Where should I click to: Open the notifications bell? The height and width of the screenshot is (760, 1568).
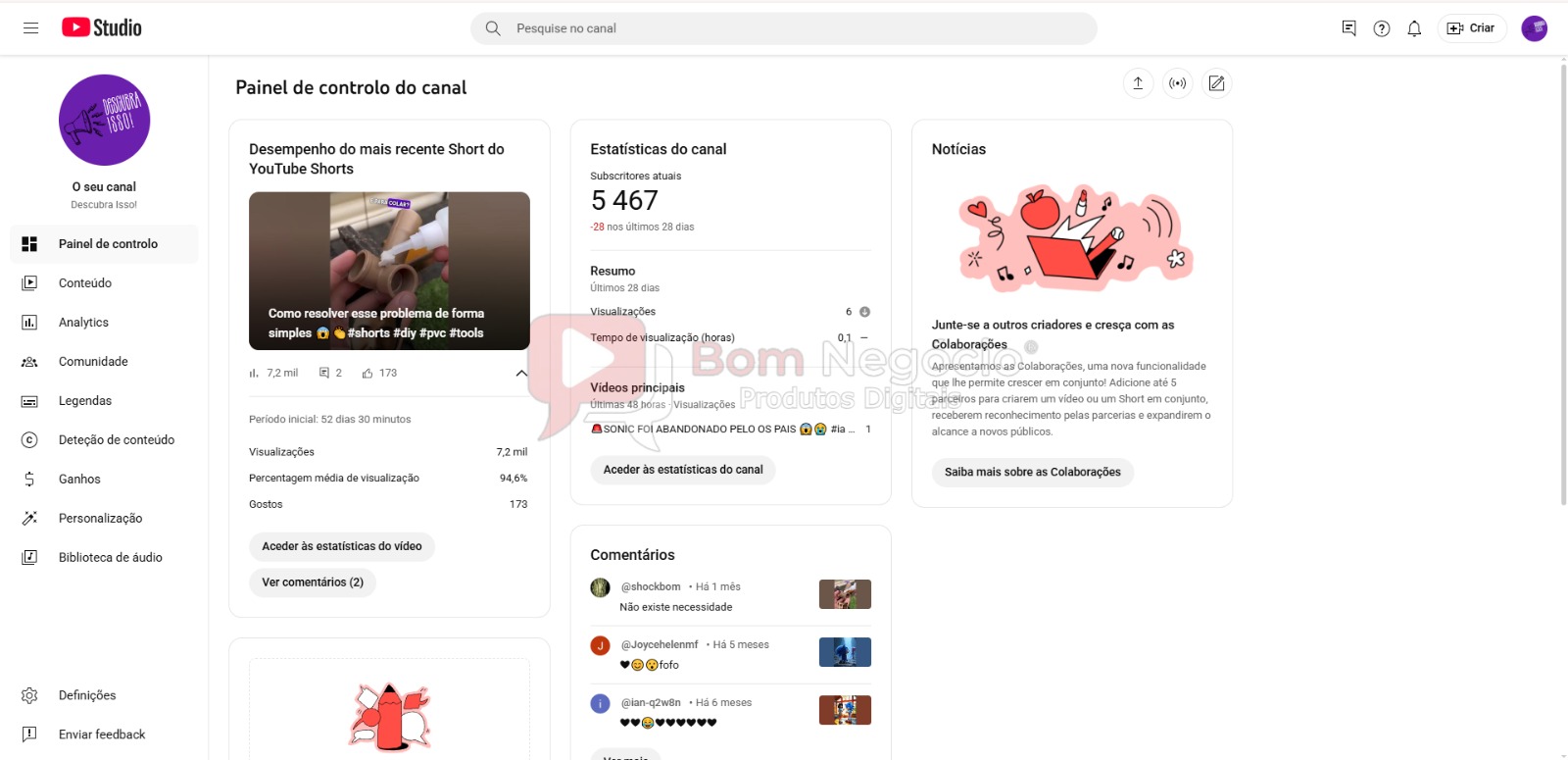(1414, 28)
